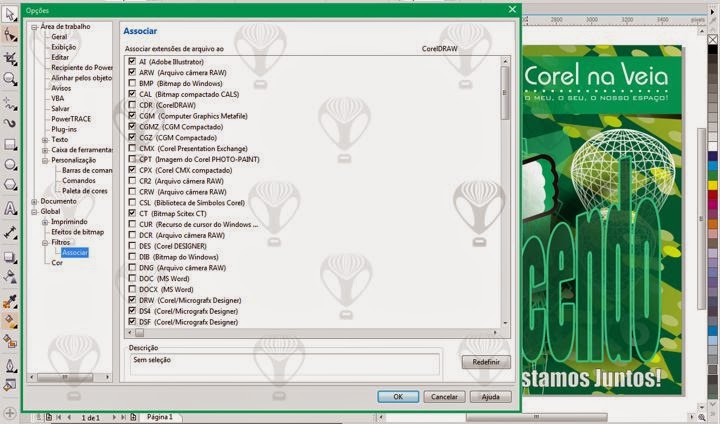
Task: Select the Artistic Media tool
Action: click(x=10, y=123)
